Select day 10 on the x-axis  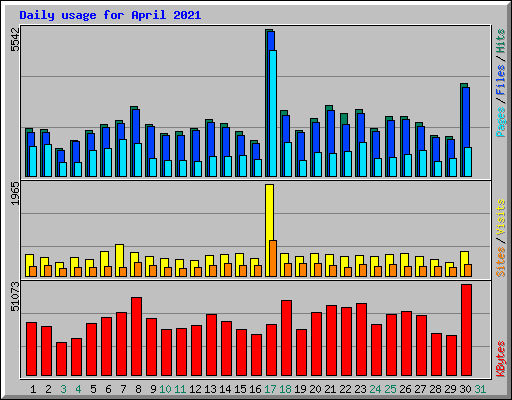(x=165, y=389)
